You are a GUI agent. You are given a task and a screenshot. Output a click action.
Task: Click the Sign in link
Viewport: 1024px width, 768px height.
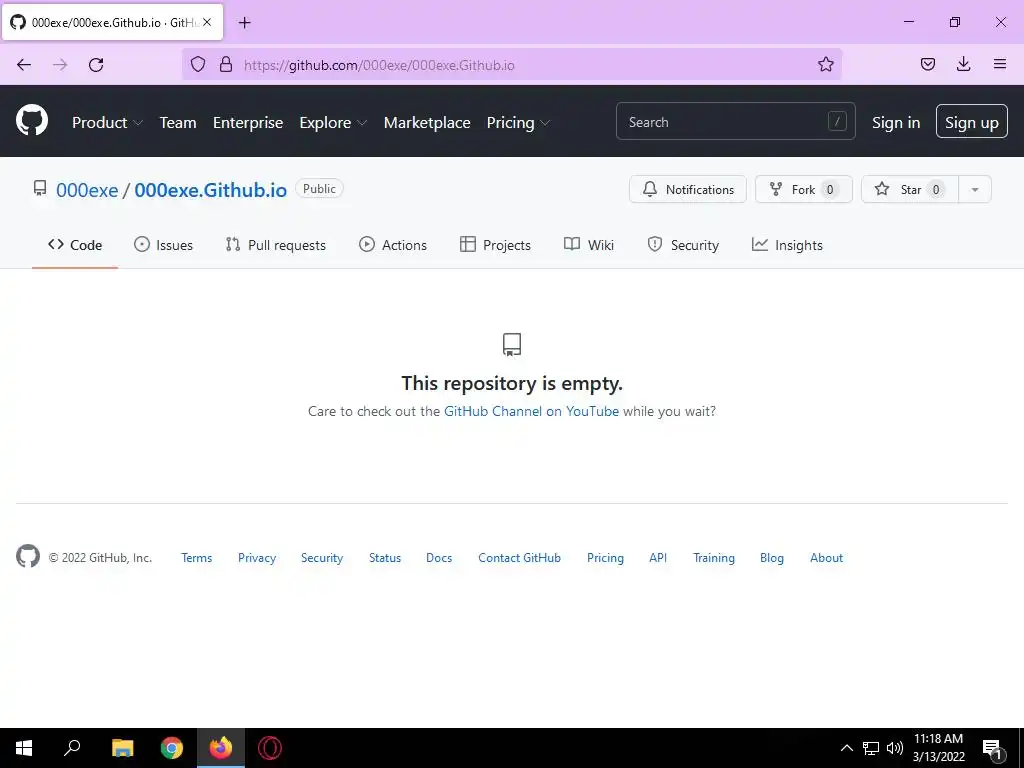(x=896, y=123)
